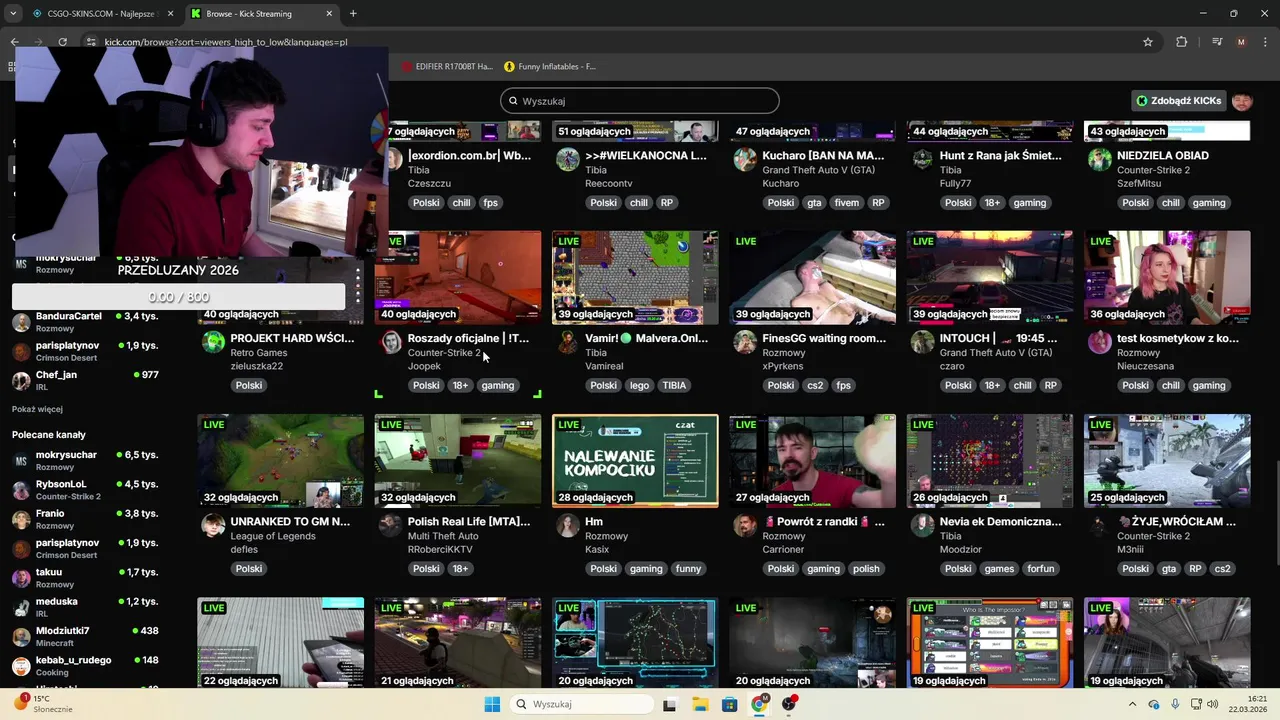Viewport: 1280px width, 720px height.
Task: View site information icon in address bar
Action: pyautogui.click(x=91, y=42)
